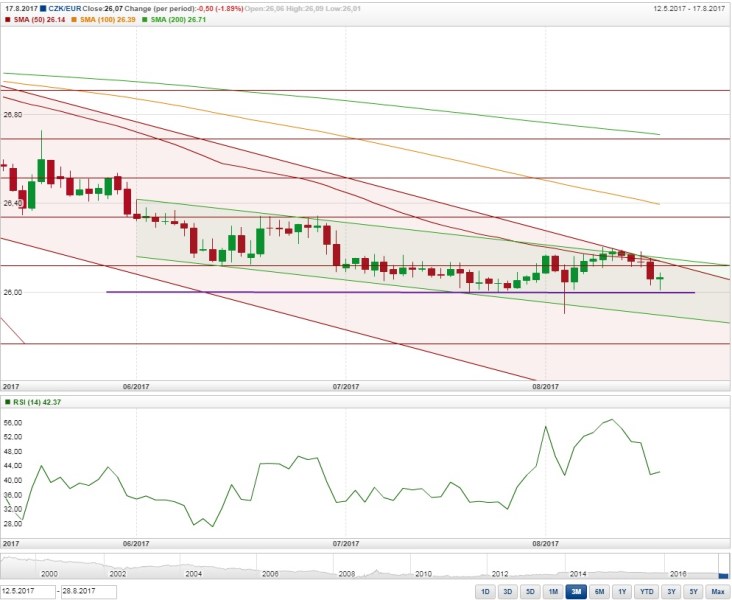Image resolution: width=732 pixels, height=600 pixels.
Task: Switch to the 1Y view
Action: coord(621,592)
